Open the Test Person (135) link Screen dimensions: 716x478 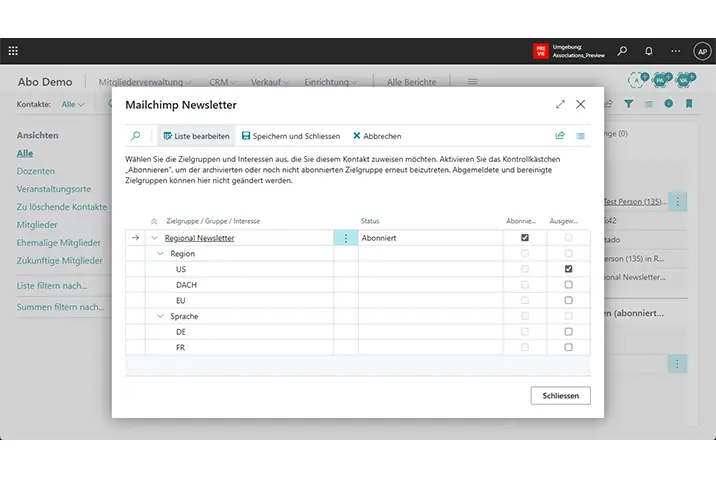635,201
